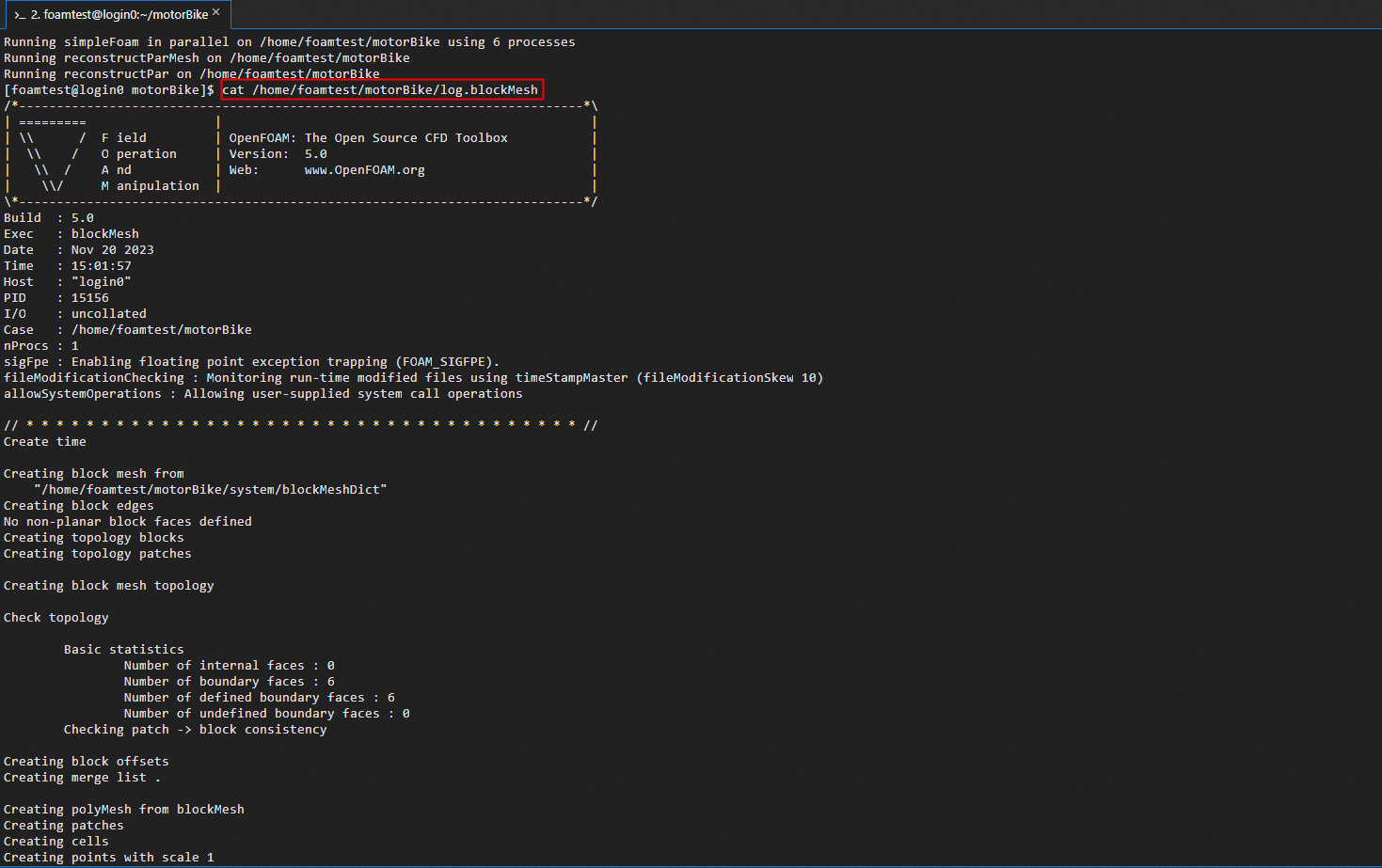Click 'Checking patch -> block consistency'

(196, 730)
